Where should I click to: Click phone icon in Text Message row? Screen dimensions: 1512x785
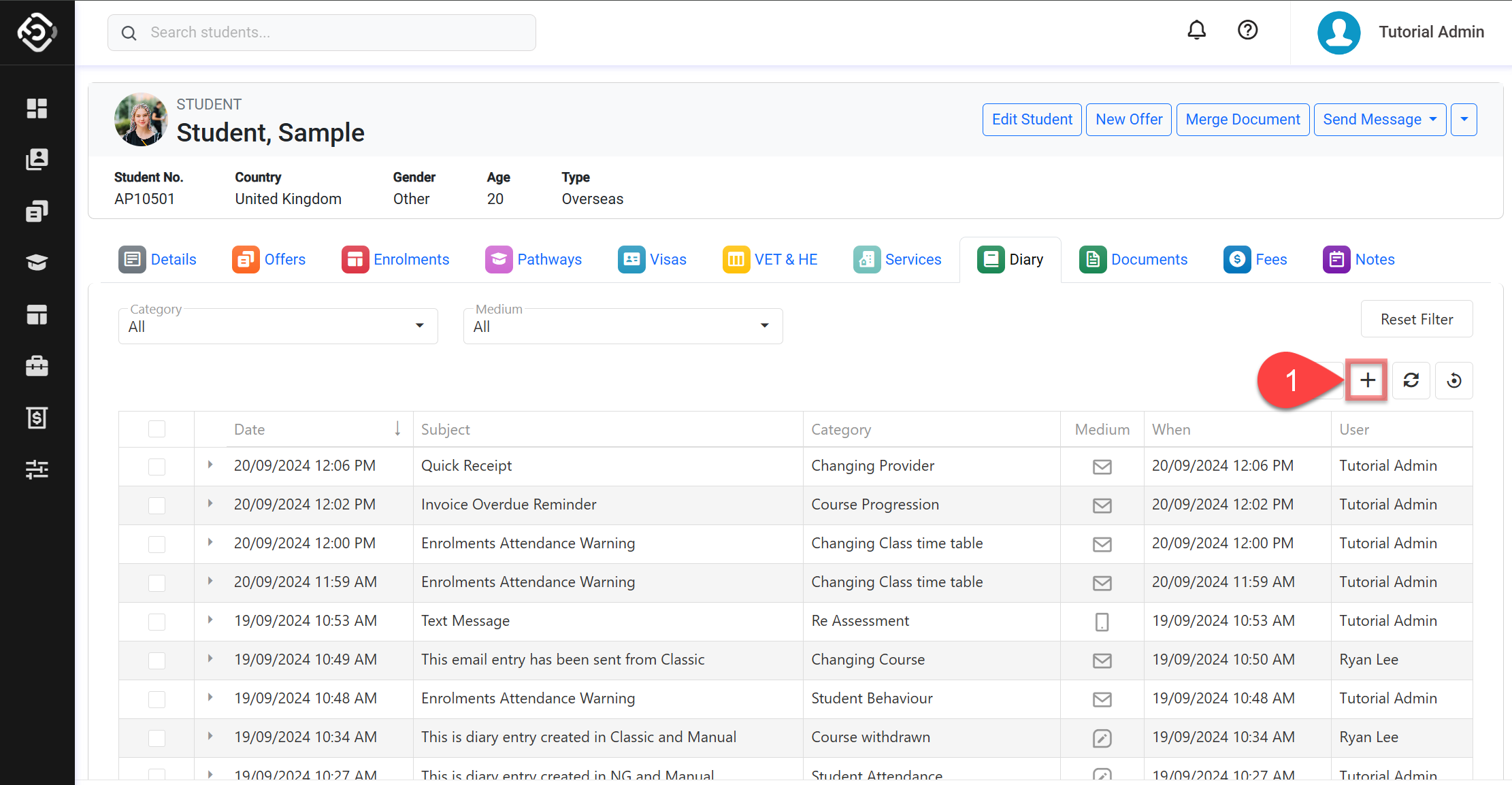[x=1102, y=622]
